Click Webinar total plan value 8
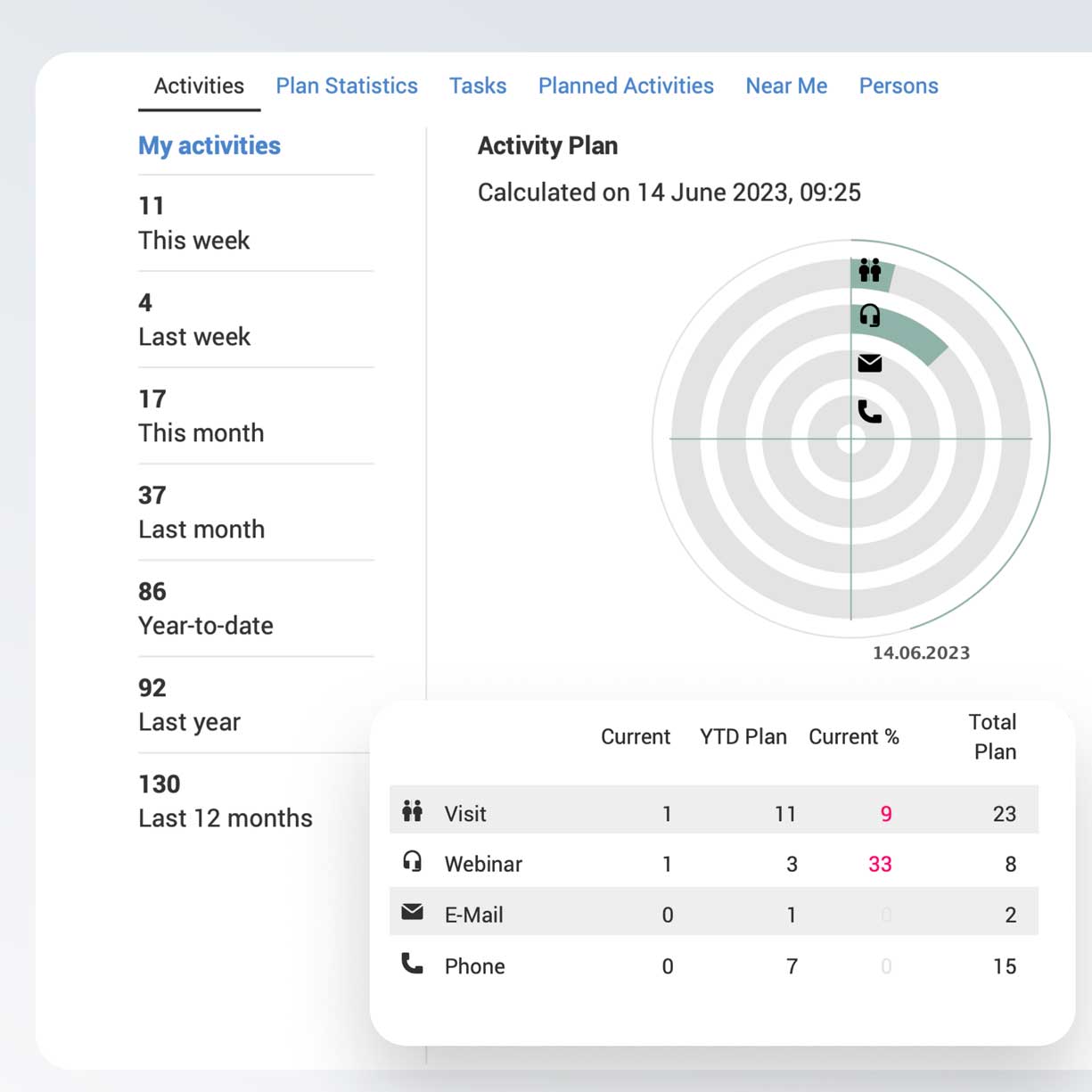 [x=1011, y=864]
